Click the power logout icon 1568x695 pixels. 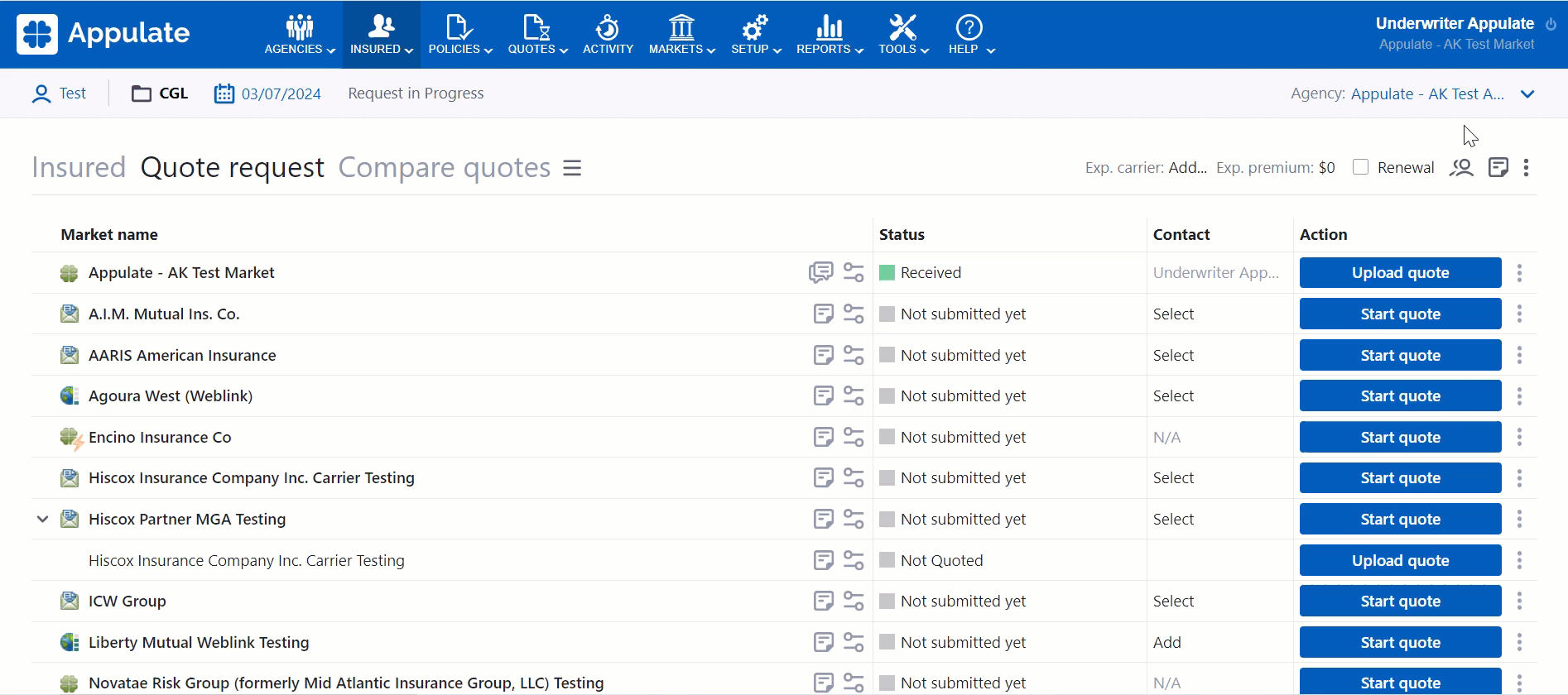click(1551, 24)
